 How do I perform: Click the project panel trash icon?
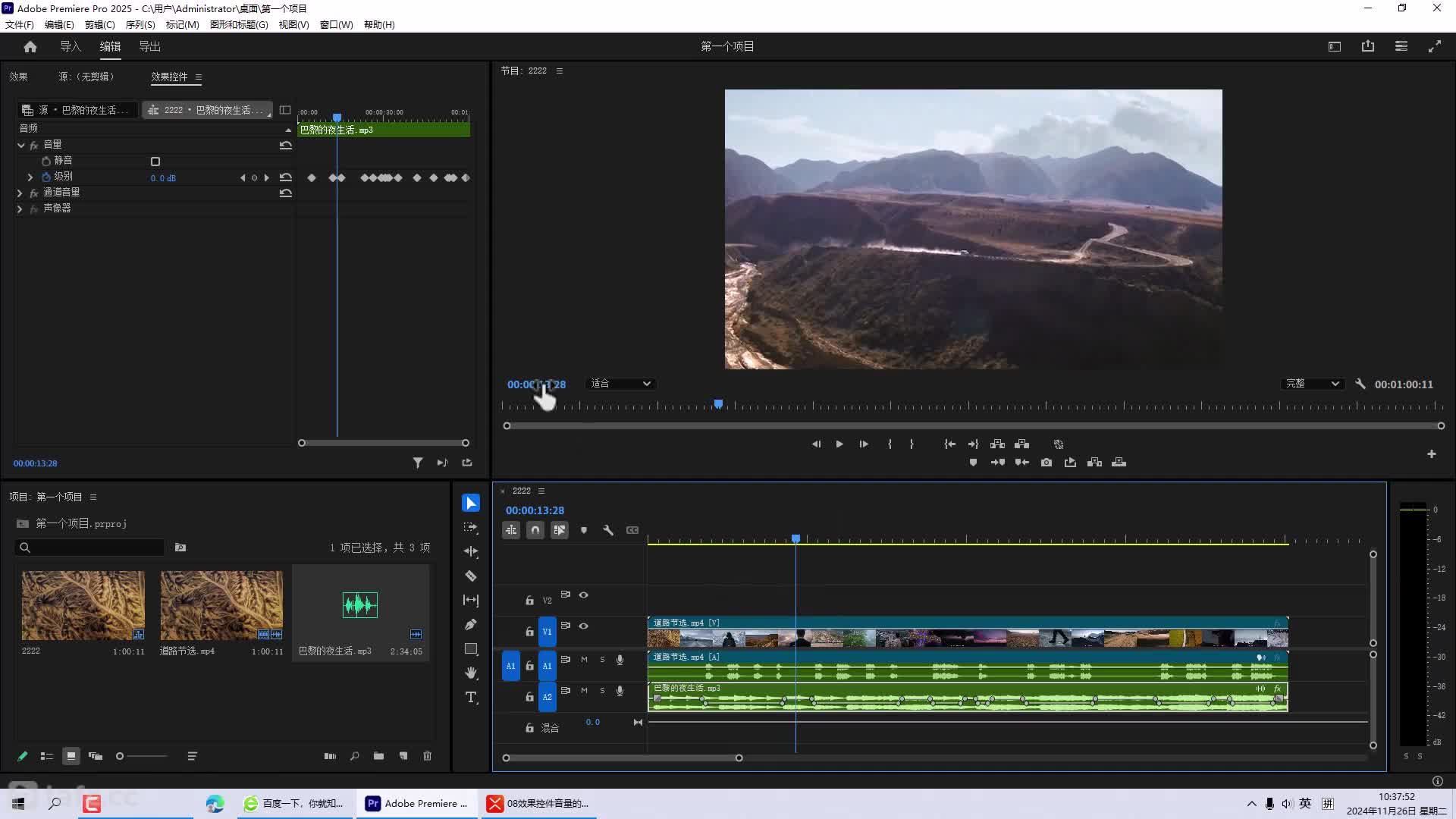(427, 756)
